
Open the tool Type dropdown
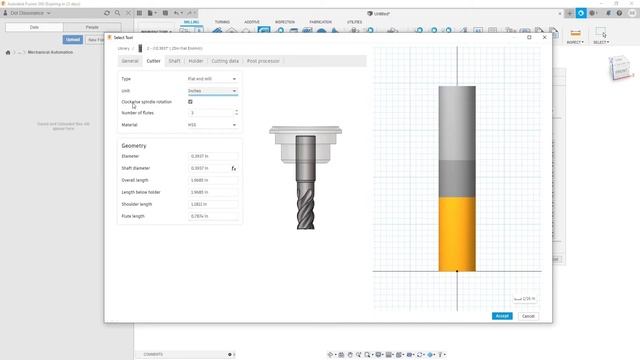click(x=212, y=79)
